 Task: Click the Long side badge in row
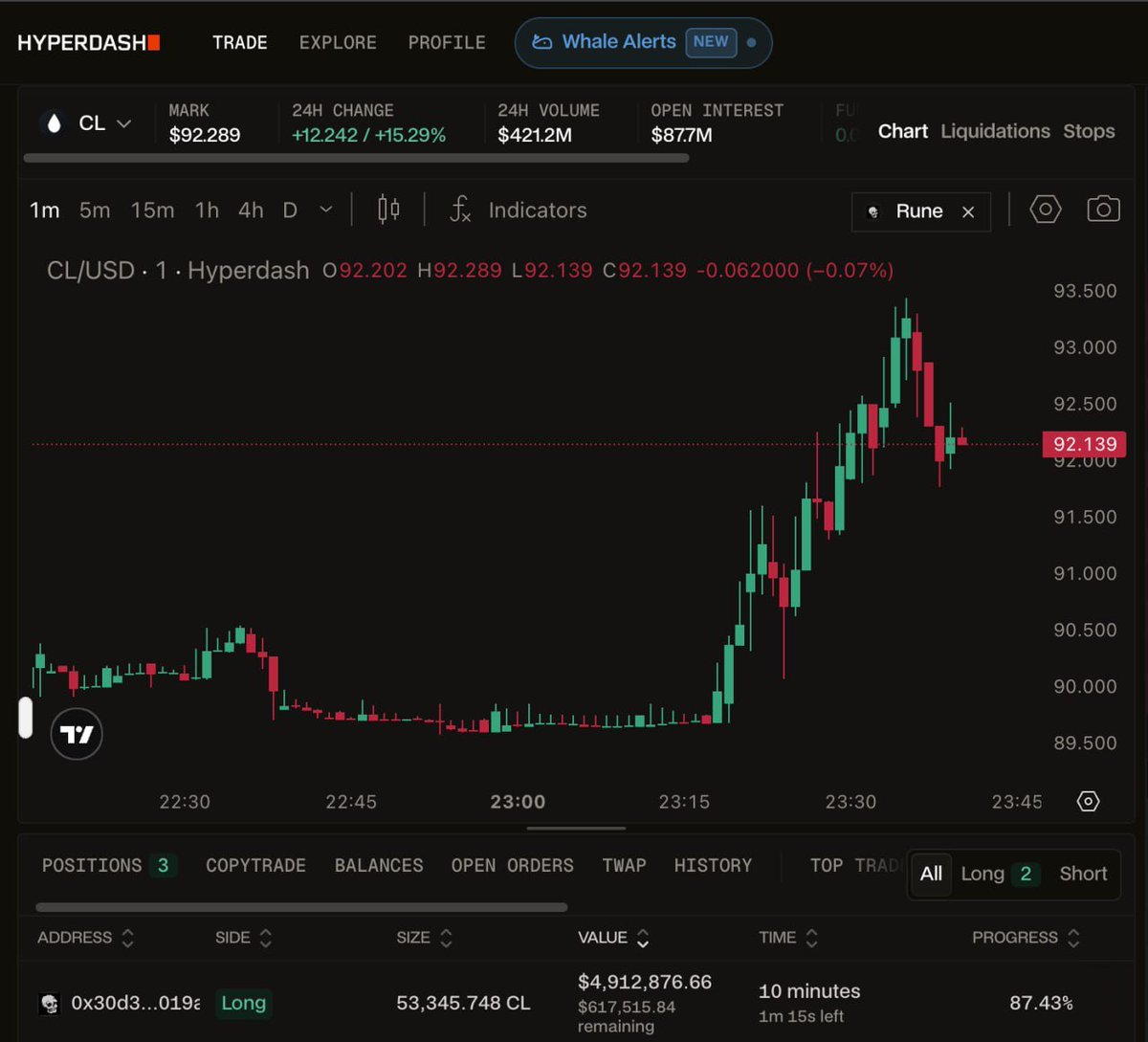tap(243, 1003)
